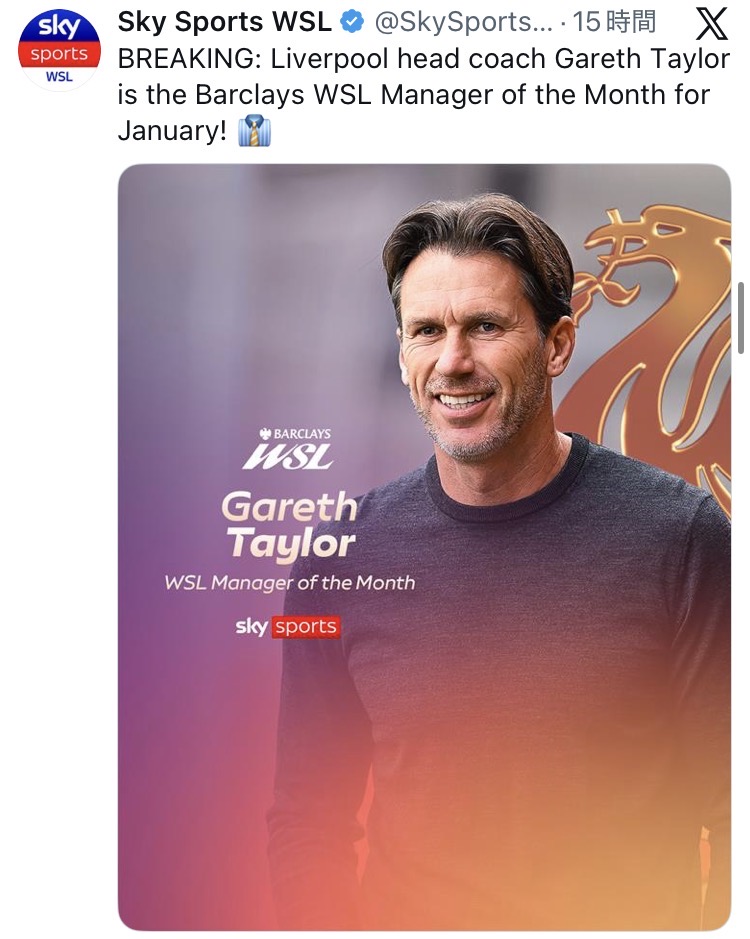Viewport: 750px width, 939px height.
Task: Click the small Barclays eagle emblem
Action: [x=265, y=433]
